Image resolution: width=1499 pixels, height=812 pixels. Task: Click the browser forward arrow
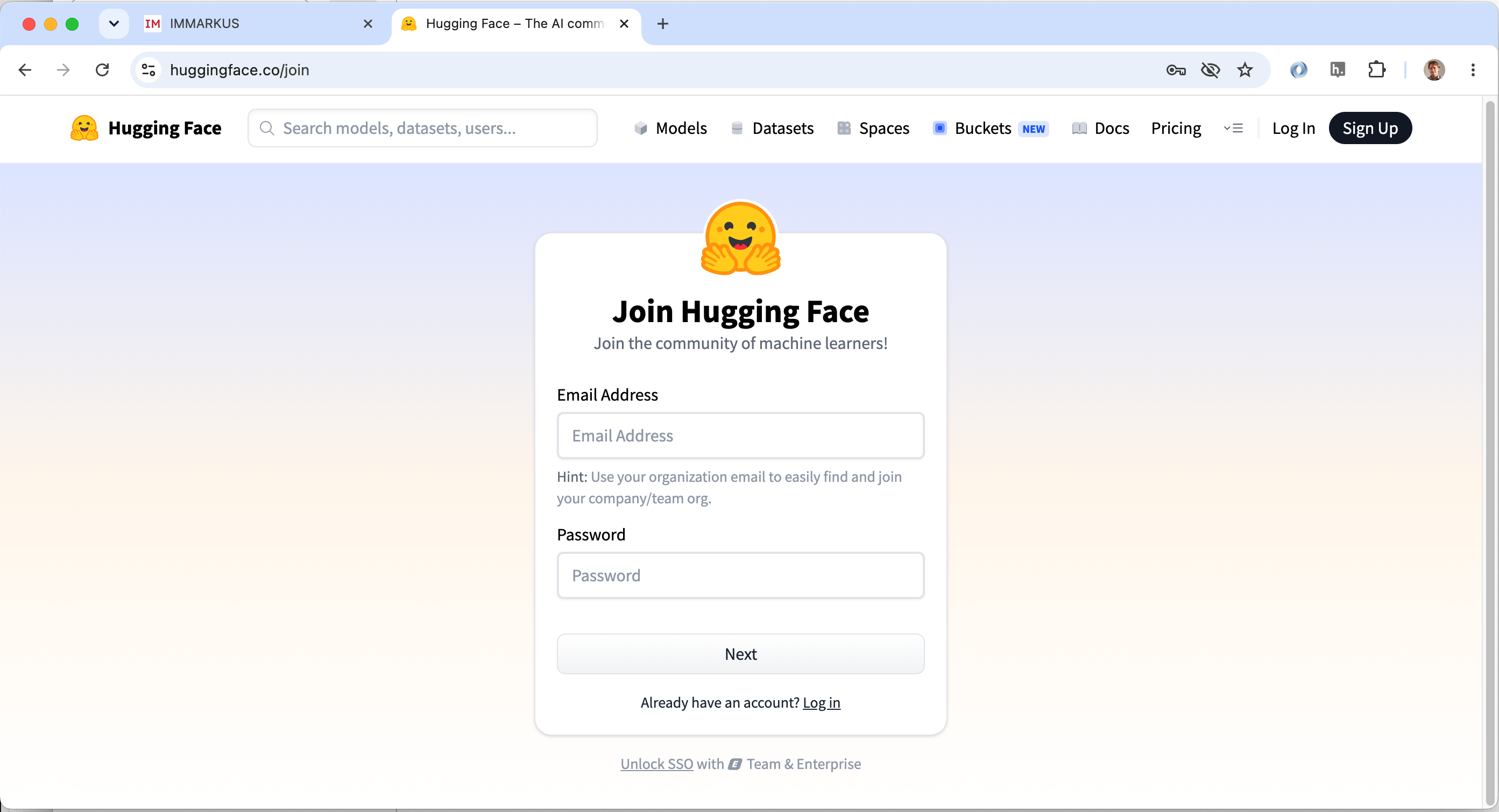(x=63, y=70)
